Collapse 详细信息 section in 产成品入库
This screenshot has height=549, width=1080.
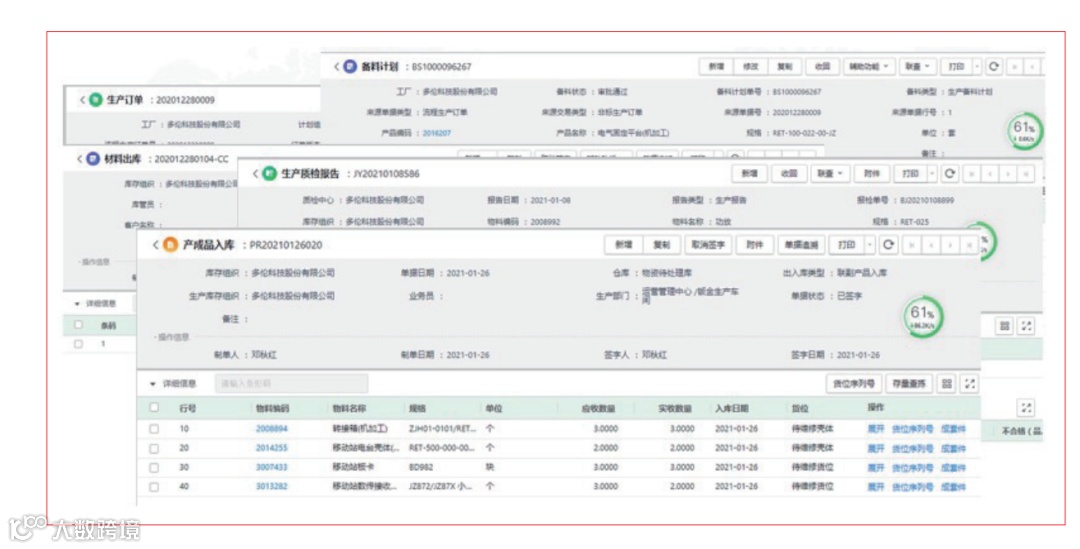pos(153,384)
